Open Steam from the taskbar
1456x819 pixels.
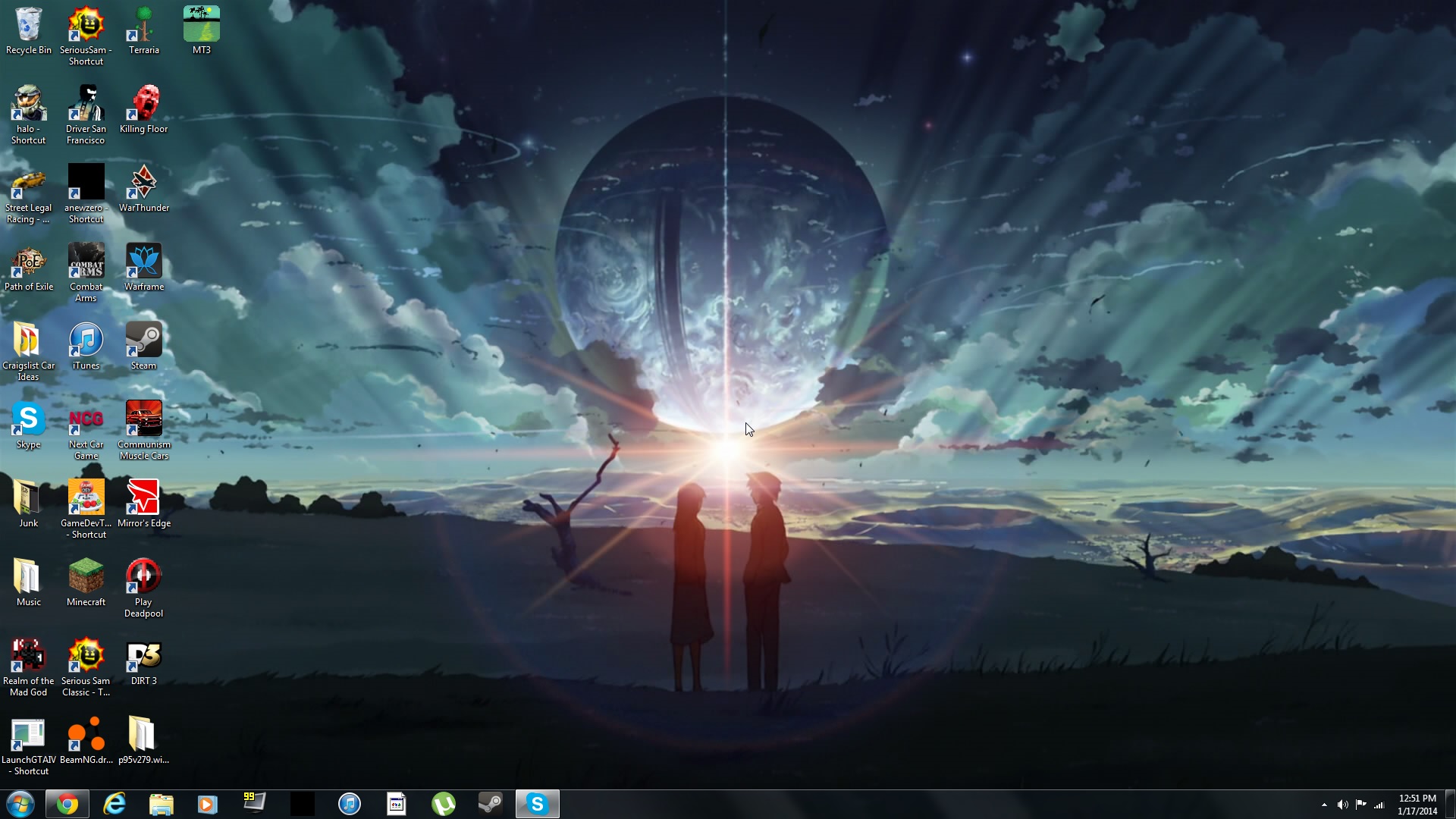pos(490,804)
